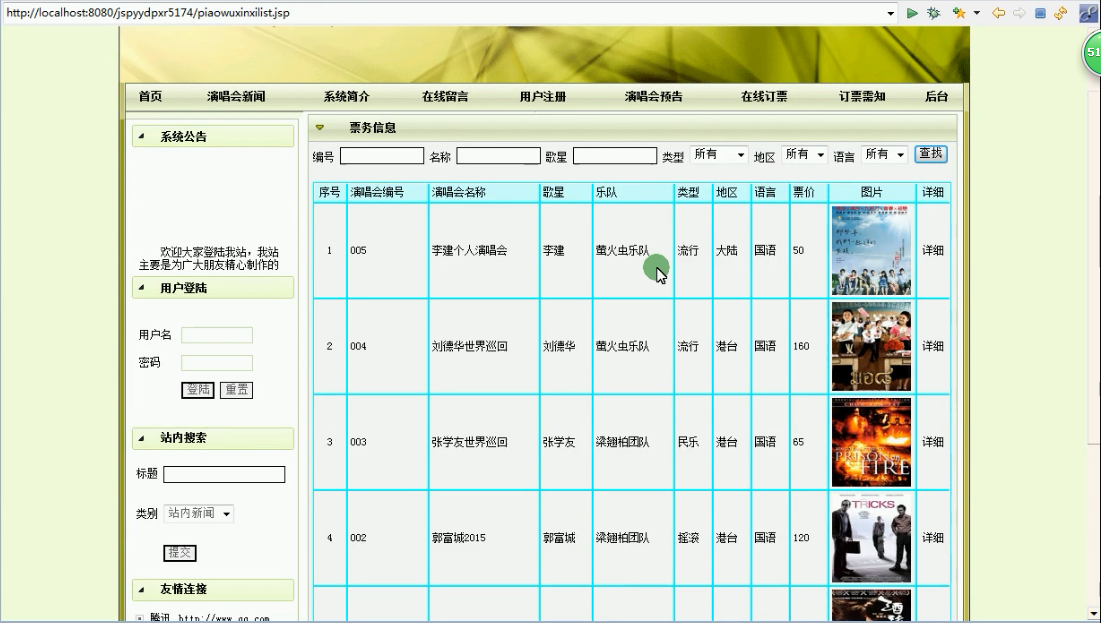Click the 民乐 type cell
This screenshot has height=623, width=1101.
(x=693, y=442)
